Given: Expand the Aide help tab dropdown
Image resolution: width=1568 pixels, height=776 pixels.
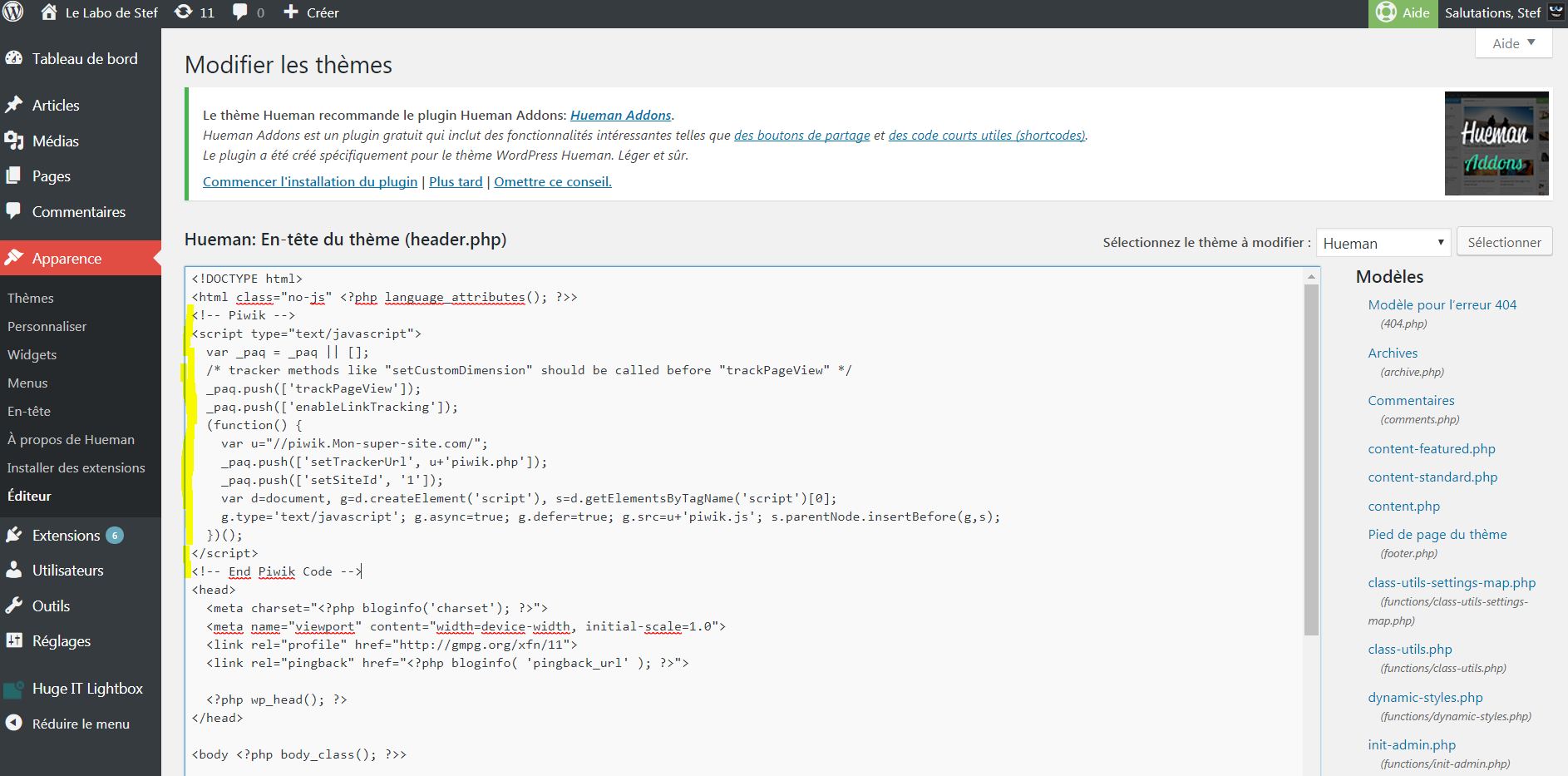Looking at the screenshot, I should pyautogui.click(x=1513, y=43).
